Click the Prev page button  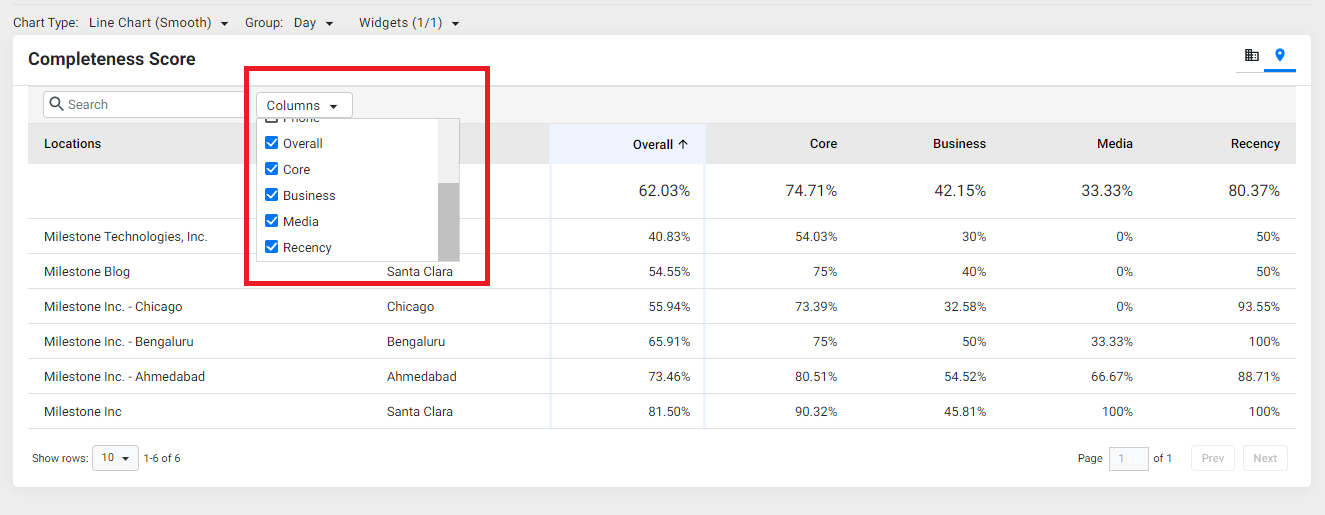1213,458
